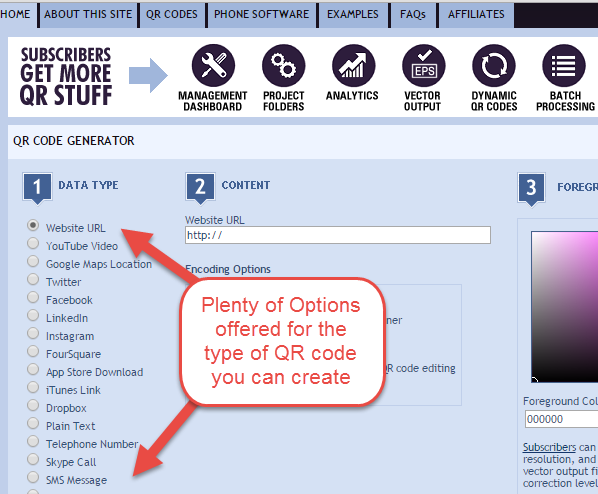The width and height of the screenshot is (598, 494).
Task: Select the iTunes Link radio button
Action: 33,387
